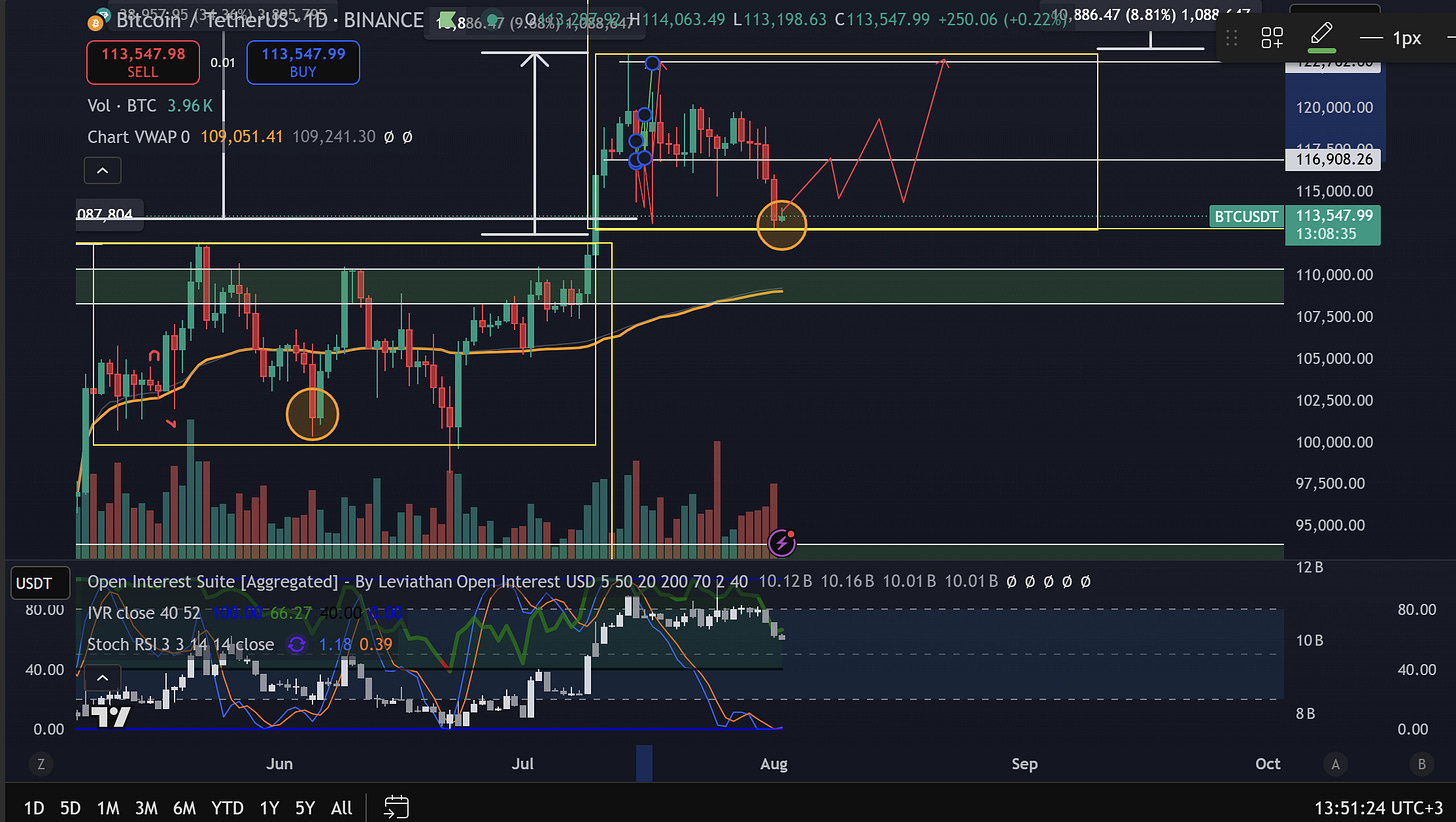Select the 1M time range
This screenshot has width=1456, height=822.
tap(108, 807)
